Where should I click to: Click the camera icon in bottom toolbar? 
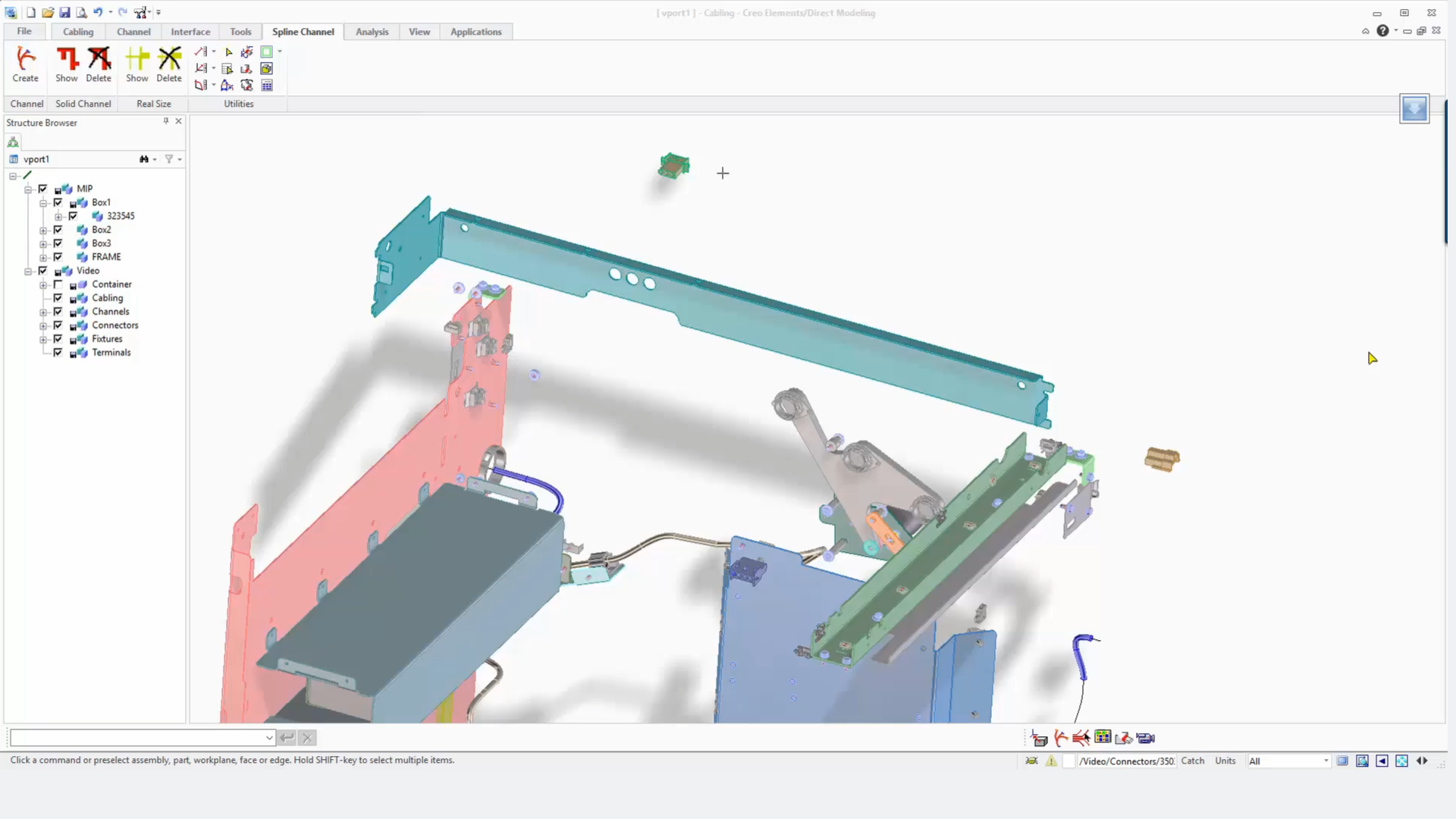click(1146, 738)
